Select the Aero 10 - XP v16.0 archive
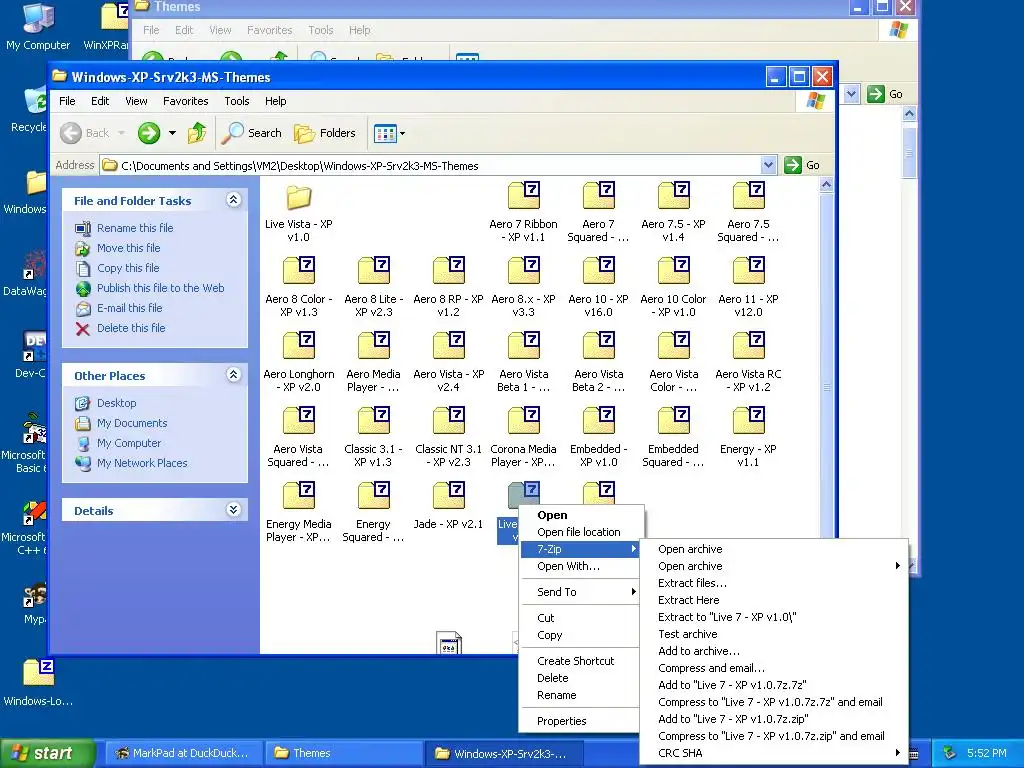This screenshot has height=768, width=1024. click(x=598, y=287)
